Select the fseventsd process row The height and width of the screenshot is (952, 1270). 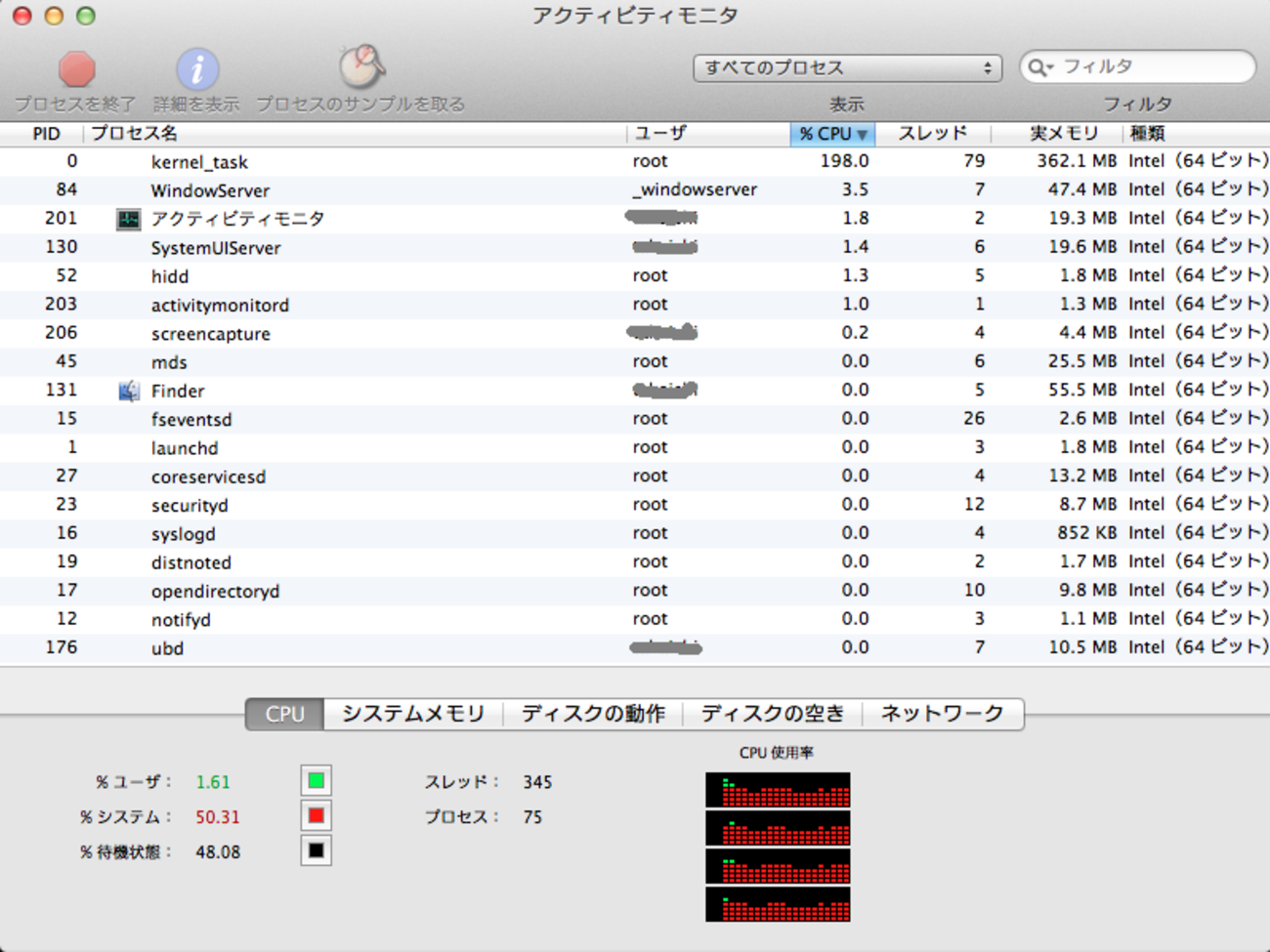coord(635,419)
